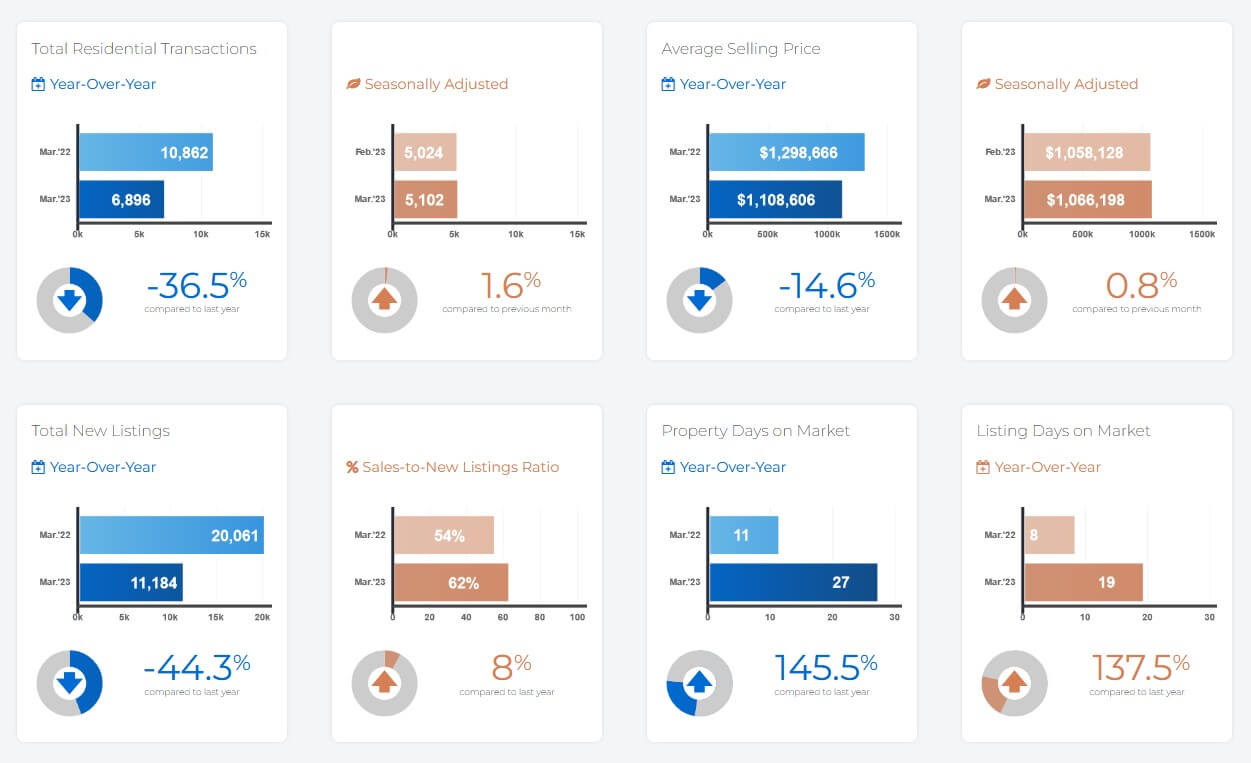The image size is (1251, 763).
Task: Click the leaf icon next to transactions Seasonally Adjusted
Action: 353,85
